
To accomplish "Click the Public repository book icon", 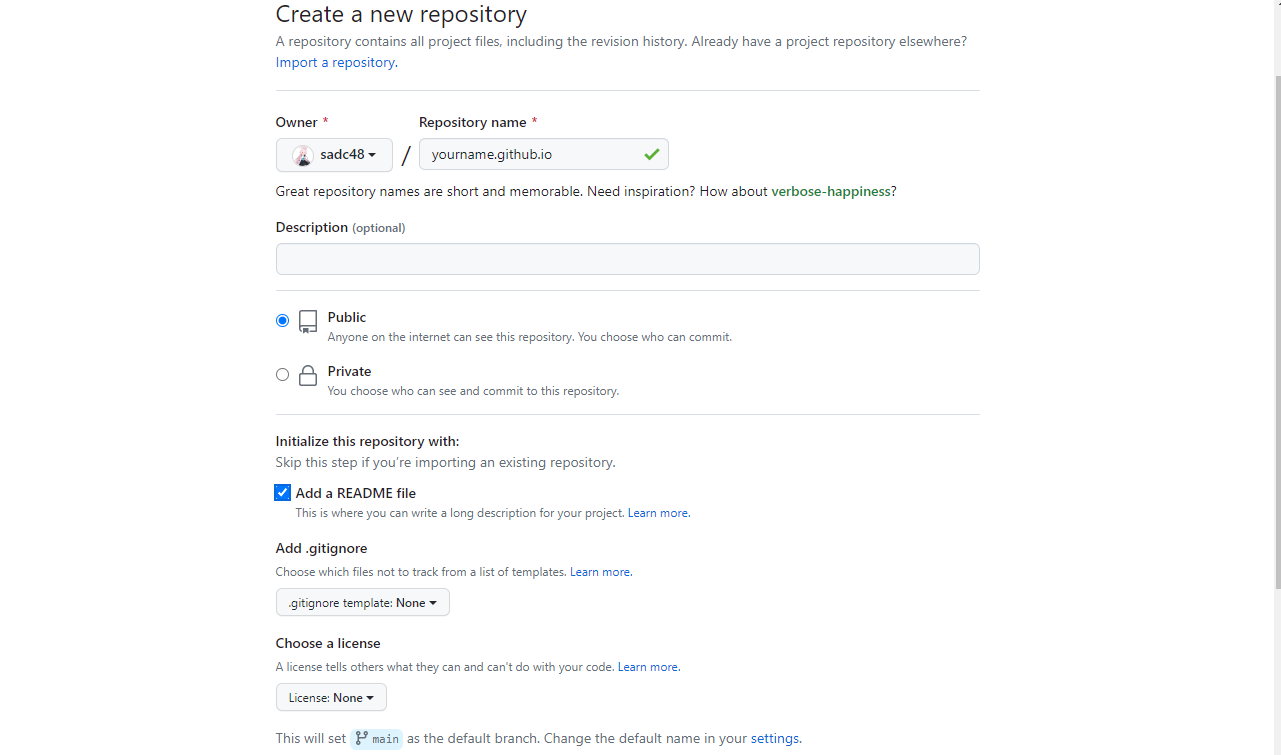I will 308,321.
